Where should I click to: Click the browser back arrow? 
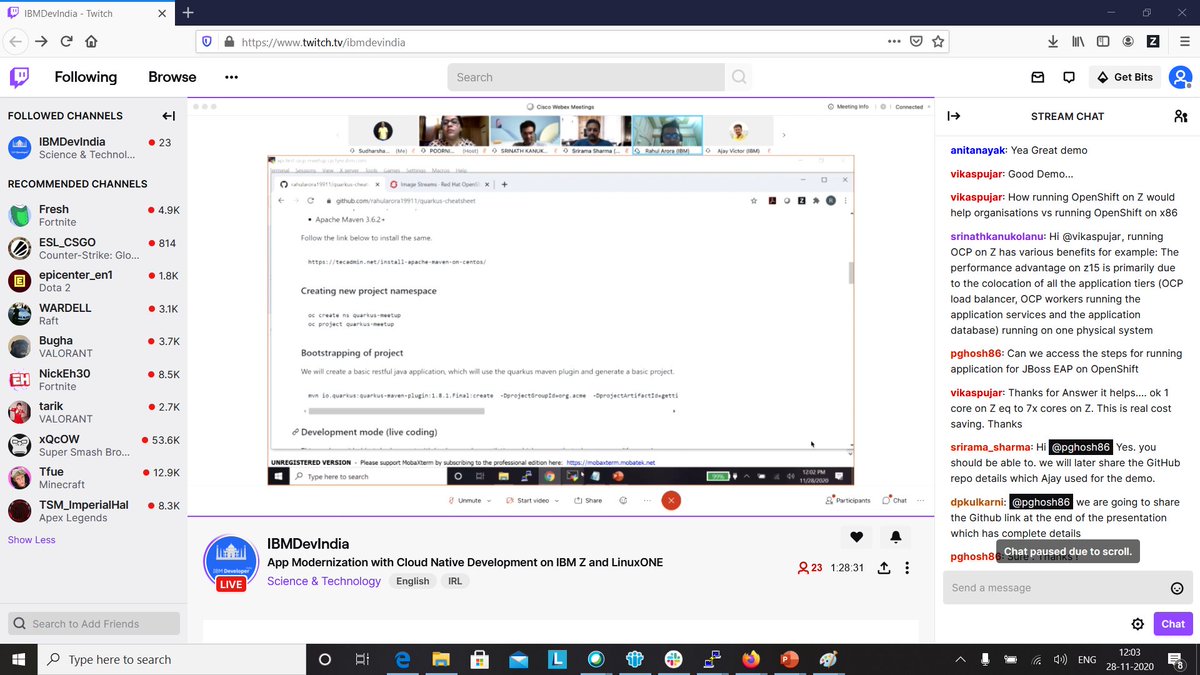15,42
